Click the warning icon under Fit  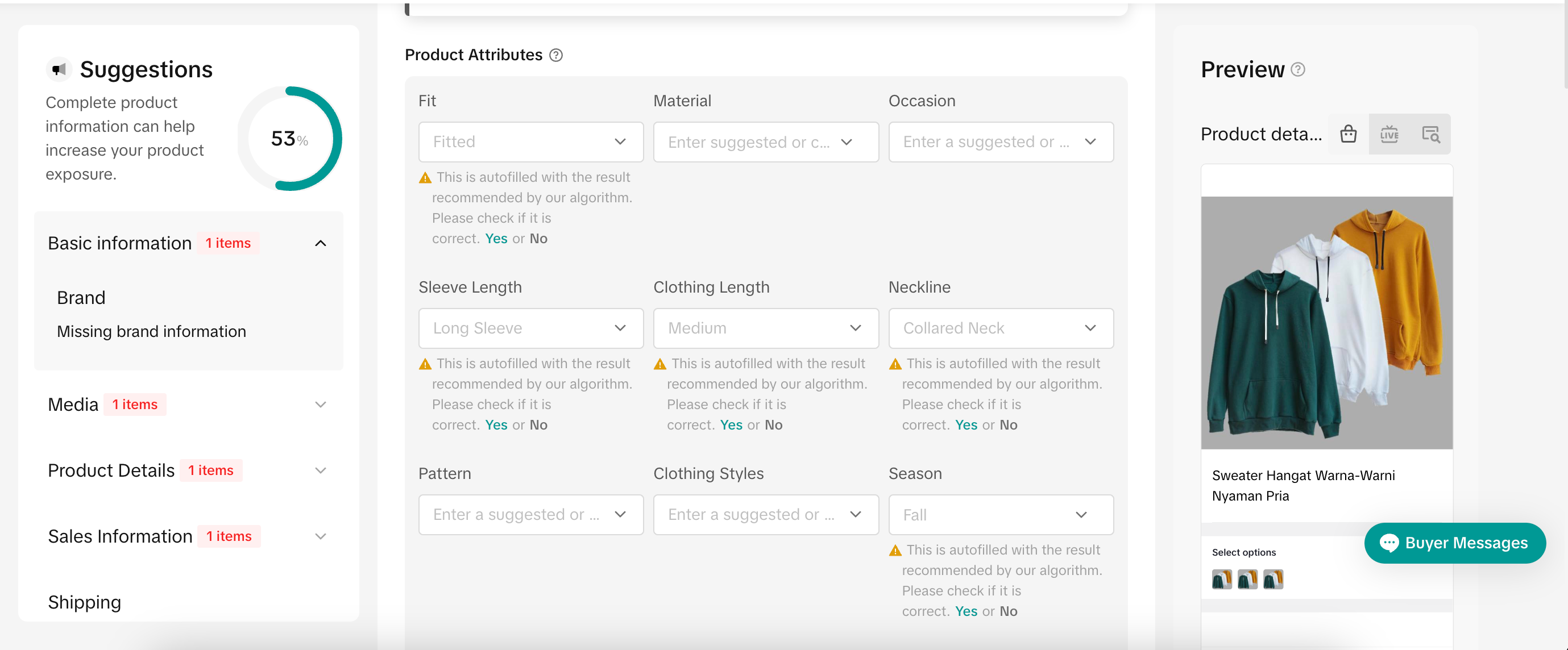coord(425,177)
